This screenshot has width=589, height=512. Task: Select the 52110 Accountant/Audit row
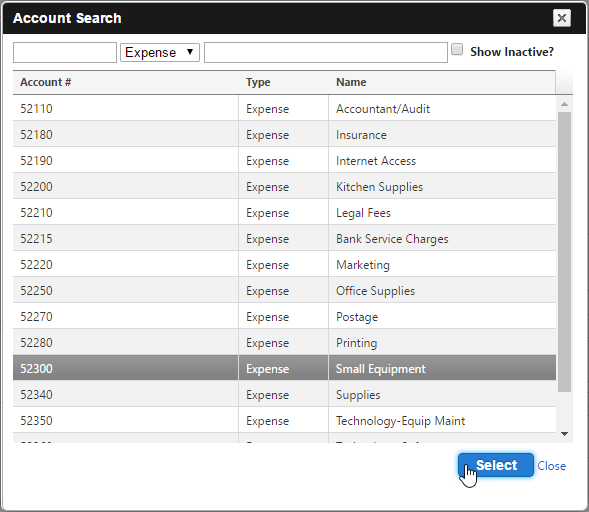click(284, 108)
